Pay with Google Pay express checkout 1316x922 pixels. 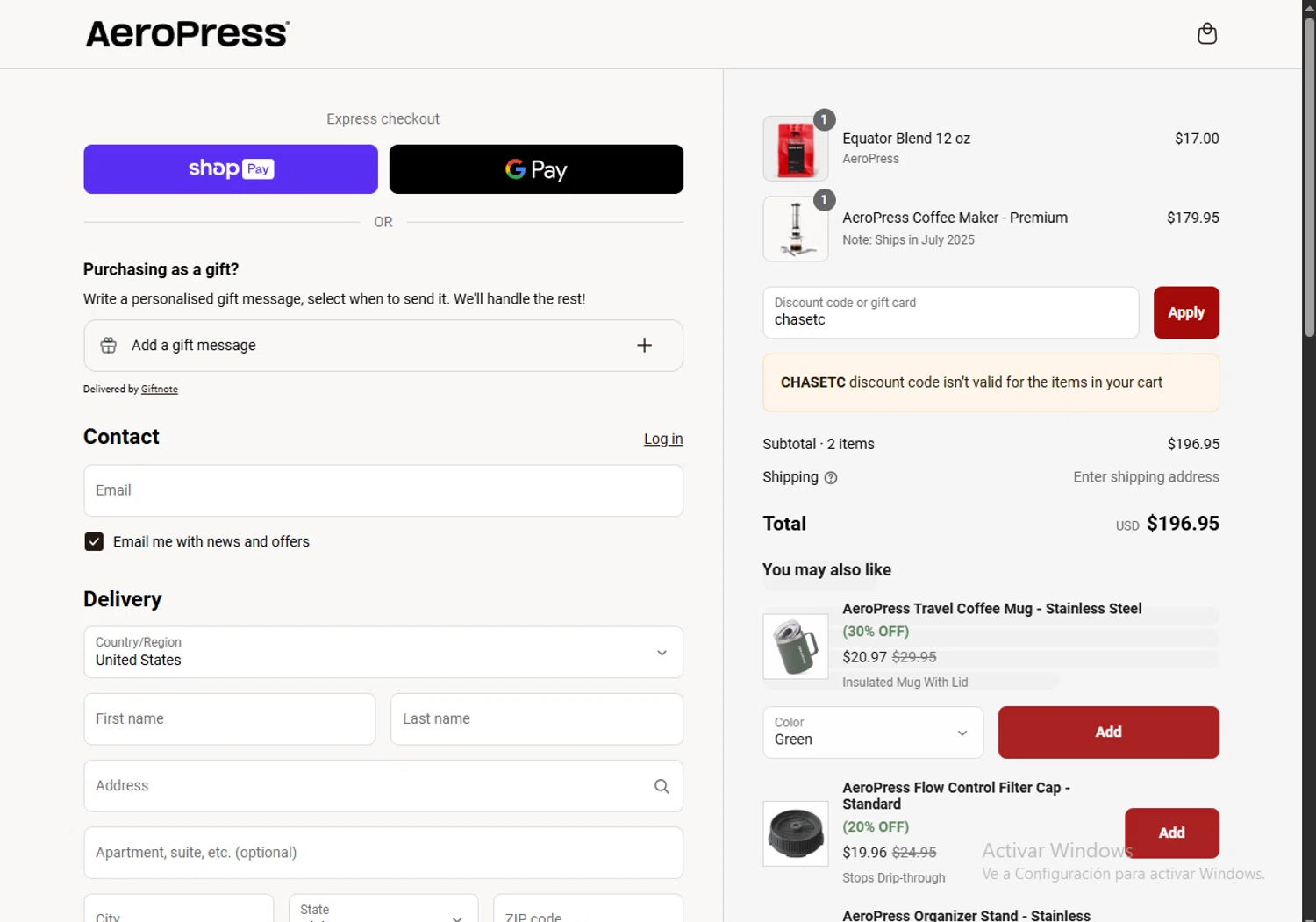(536, 169)
